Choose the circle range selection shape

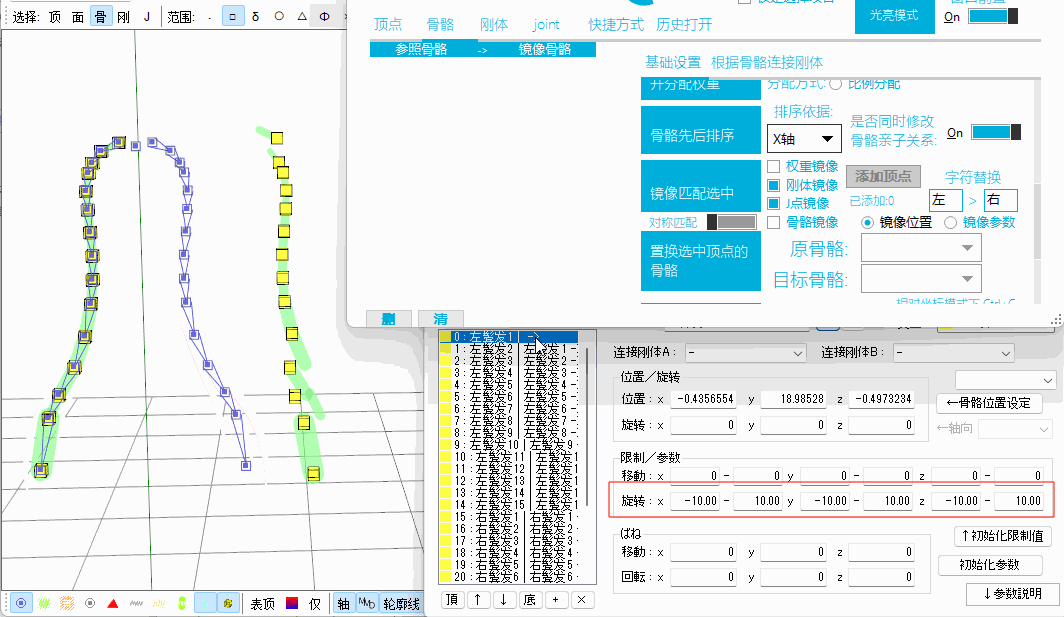pyautogui.click(x=278, y=16)
